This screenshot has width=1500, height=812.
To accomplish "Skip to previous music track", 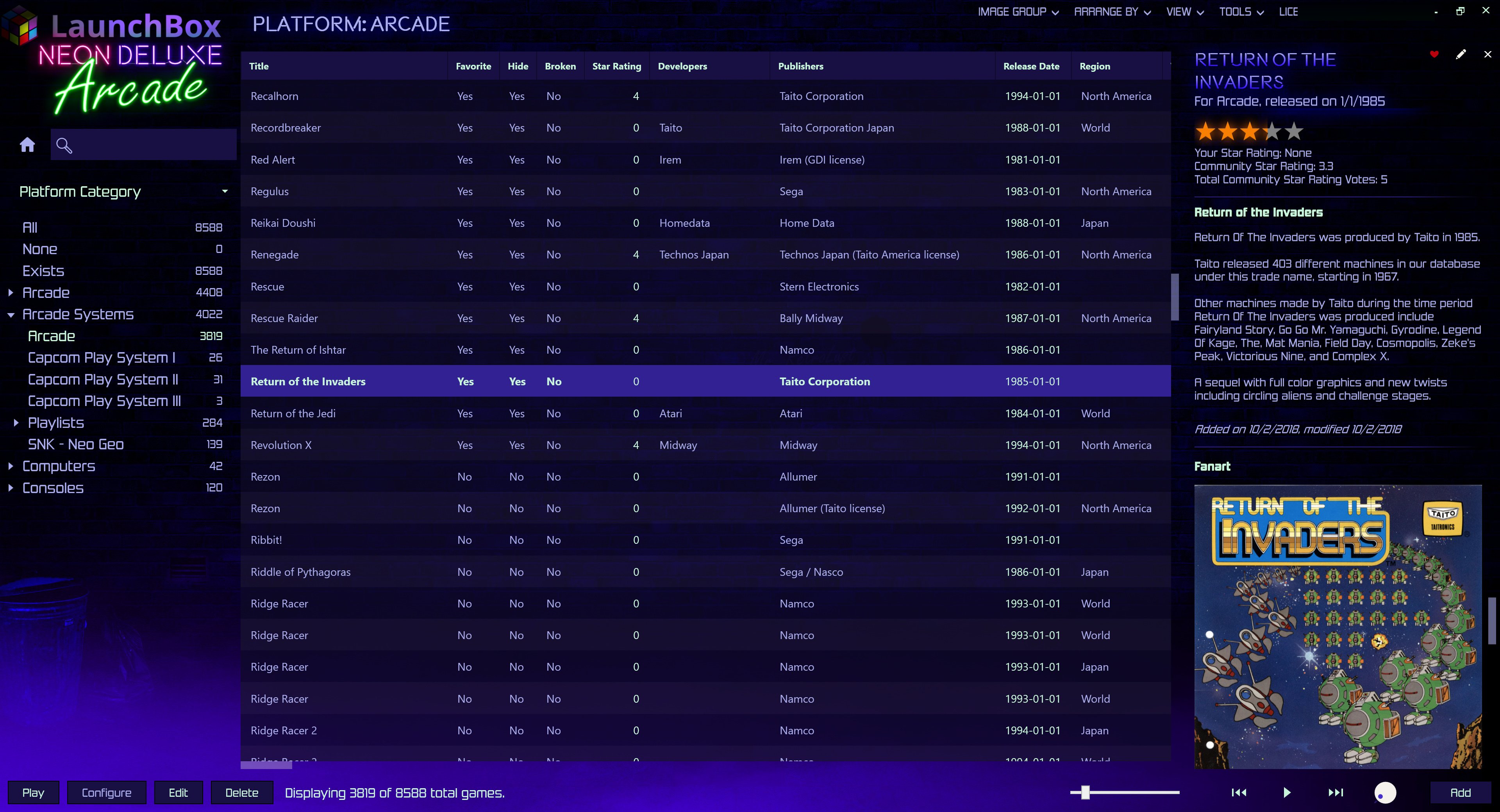I will point(1239,792).
